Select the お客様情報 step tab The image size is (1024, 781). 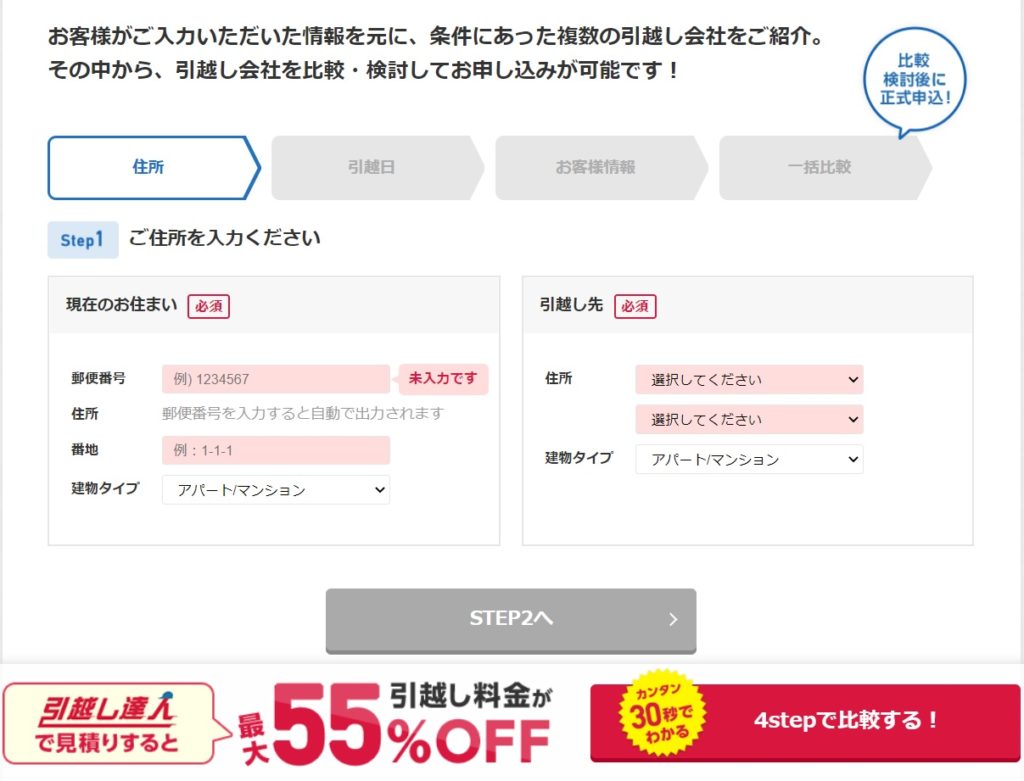[x=601, y=167]
